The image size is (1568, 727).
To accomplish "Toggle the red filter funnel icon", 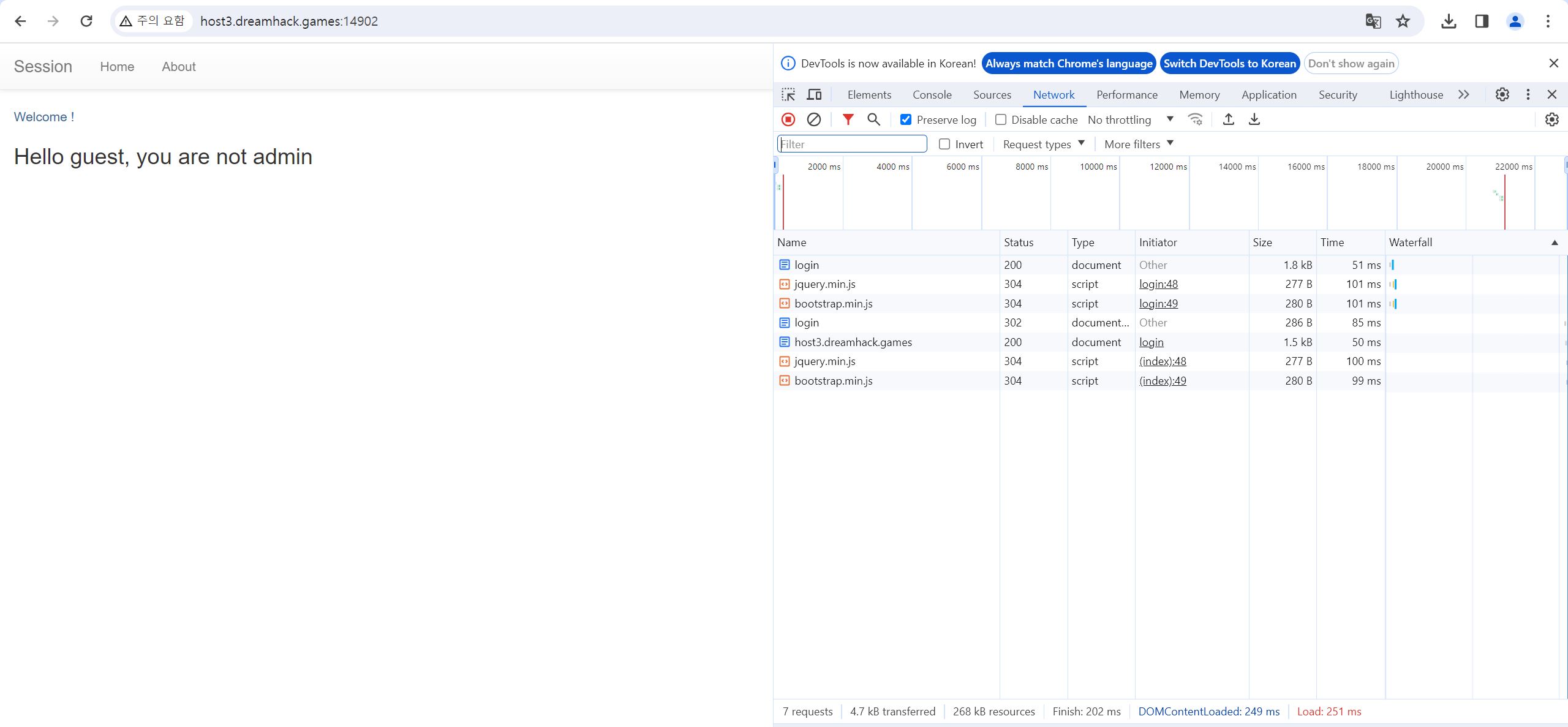I will coord(848,119).
